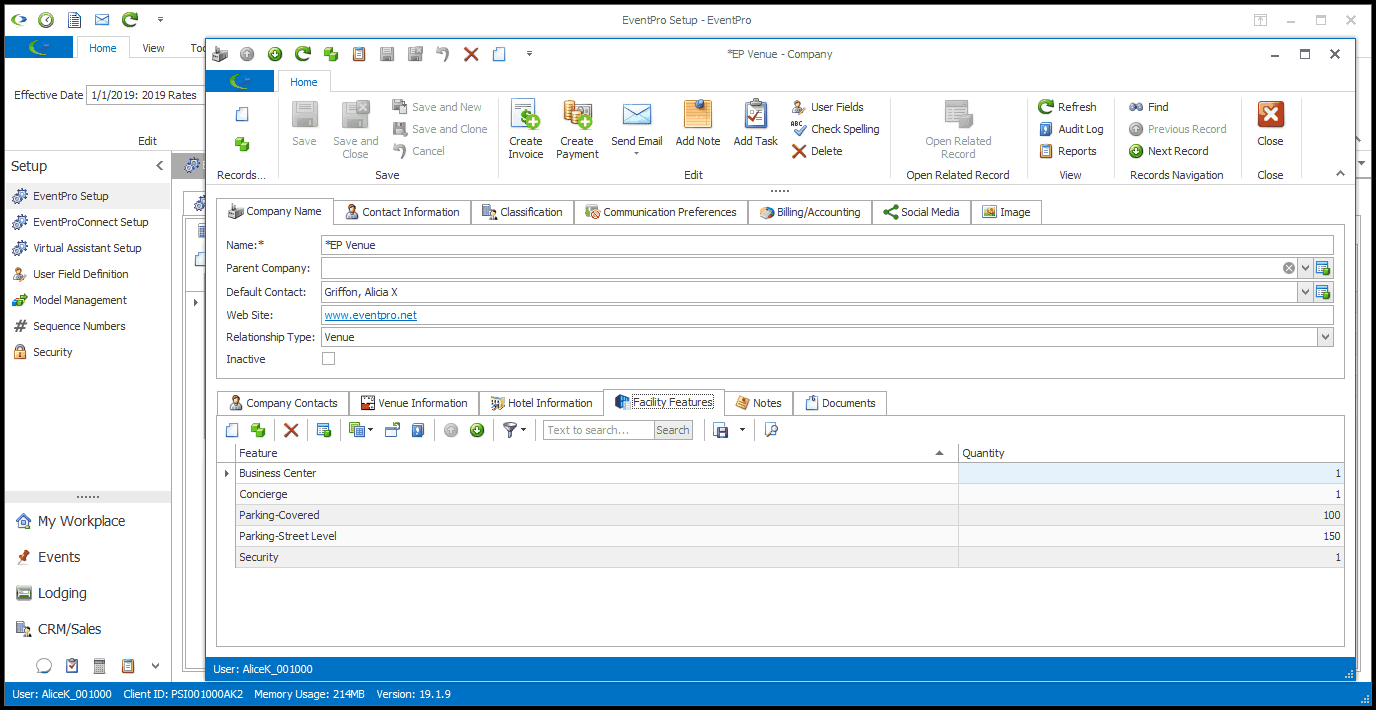Click the print preview magnifier in grid toolbar
Image resolution: width=1376 pixels, height=710 pixels.
click(x=771, y=430)
